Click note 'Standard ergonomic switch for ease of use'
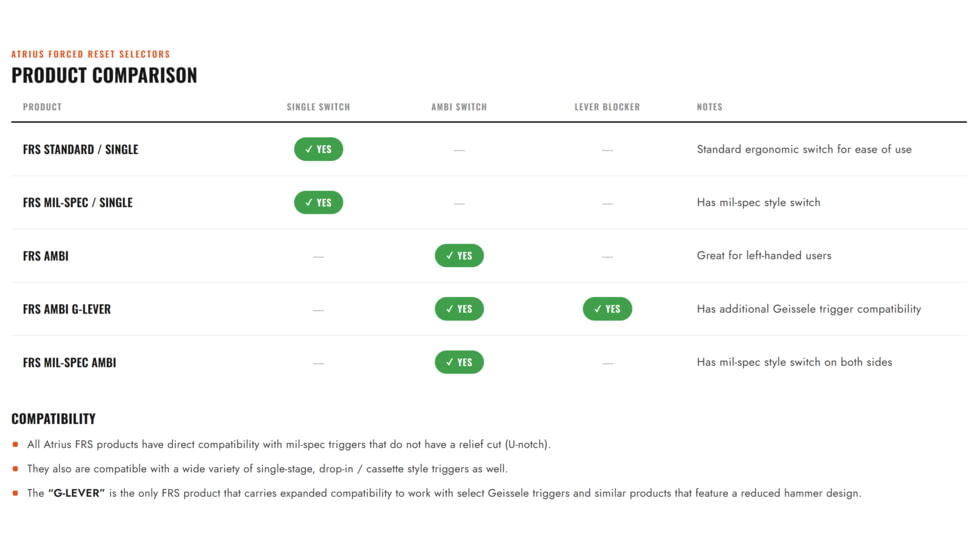Image resolution: width=978 pixels, height=550 pixels. click(x=804, y=149)
